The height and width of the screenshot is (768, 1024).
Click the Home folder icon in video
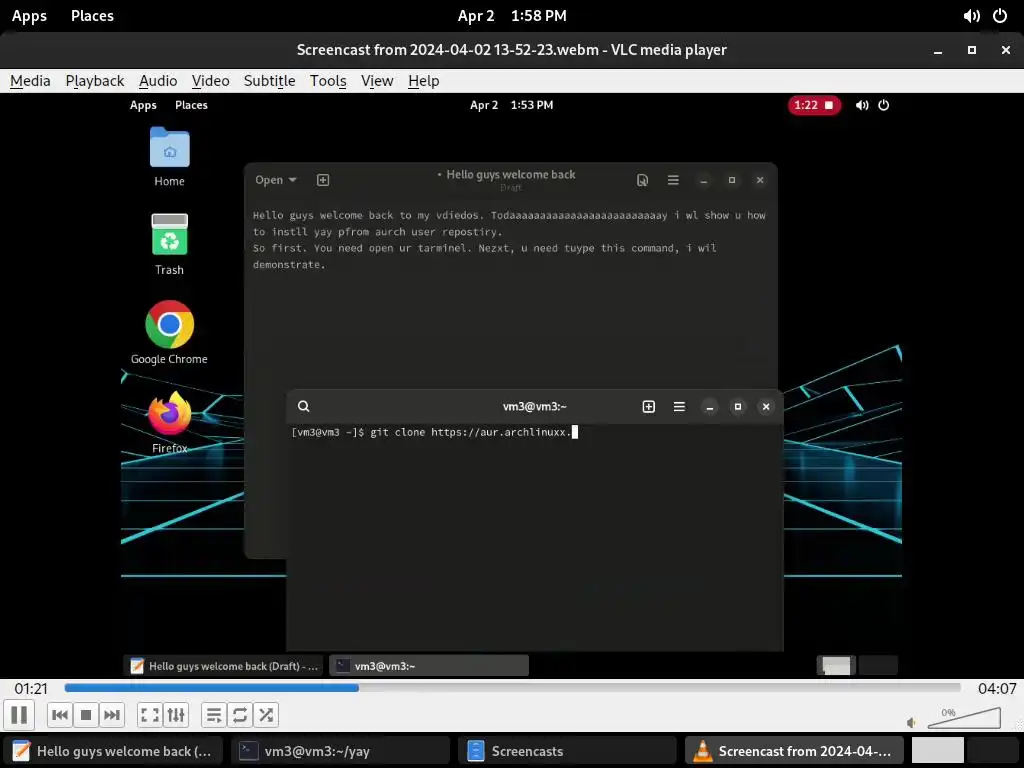169,157
